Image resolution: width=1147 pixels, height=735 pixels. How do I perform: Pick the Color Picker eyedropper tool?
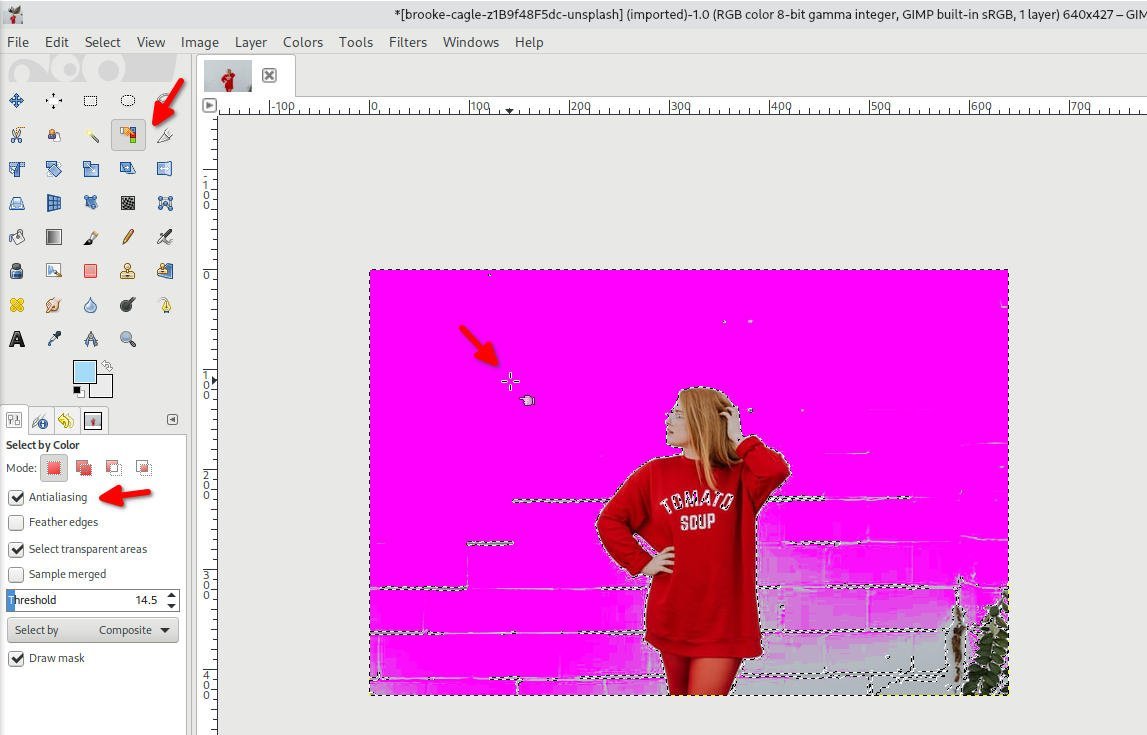[x=54, y=338]
